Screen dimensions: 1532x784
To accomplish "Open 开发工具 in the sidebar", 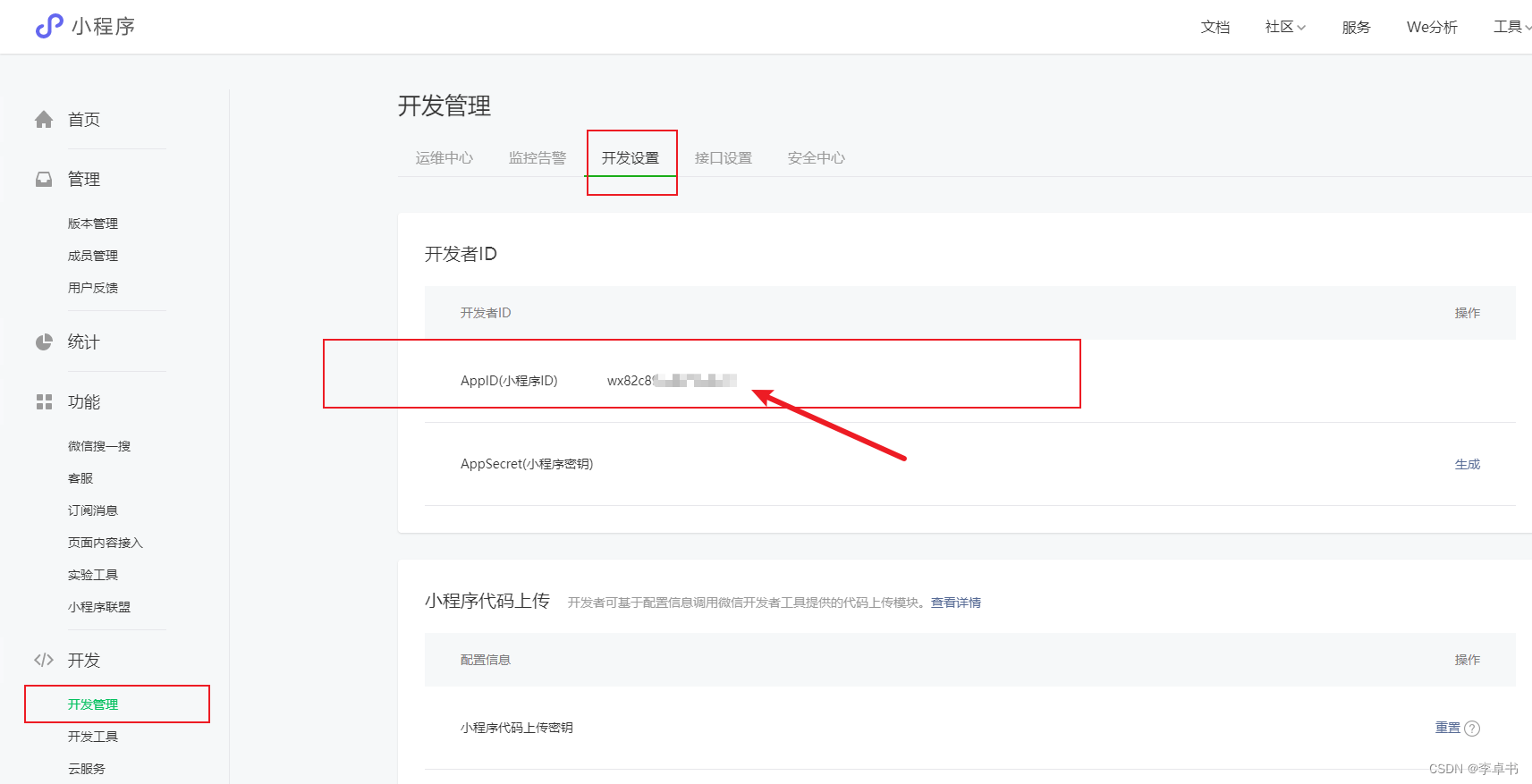I will pos(93,737).
